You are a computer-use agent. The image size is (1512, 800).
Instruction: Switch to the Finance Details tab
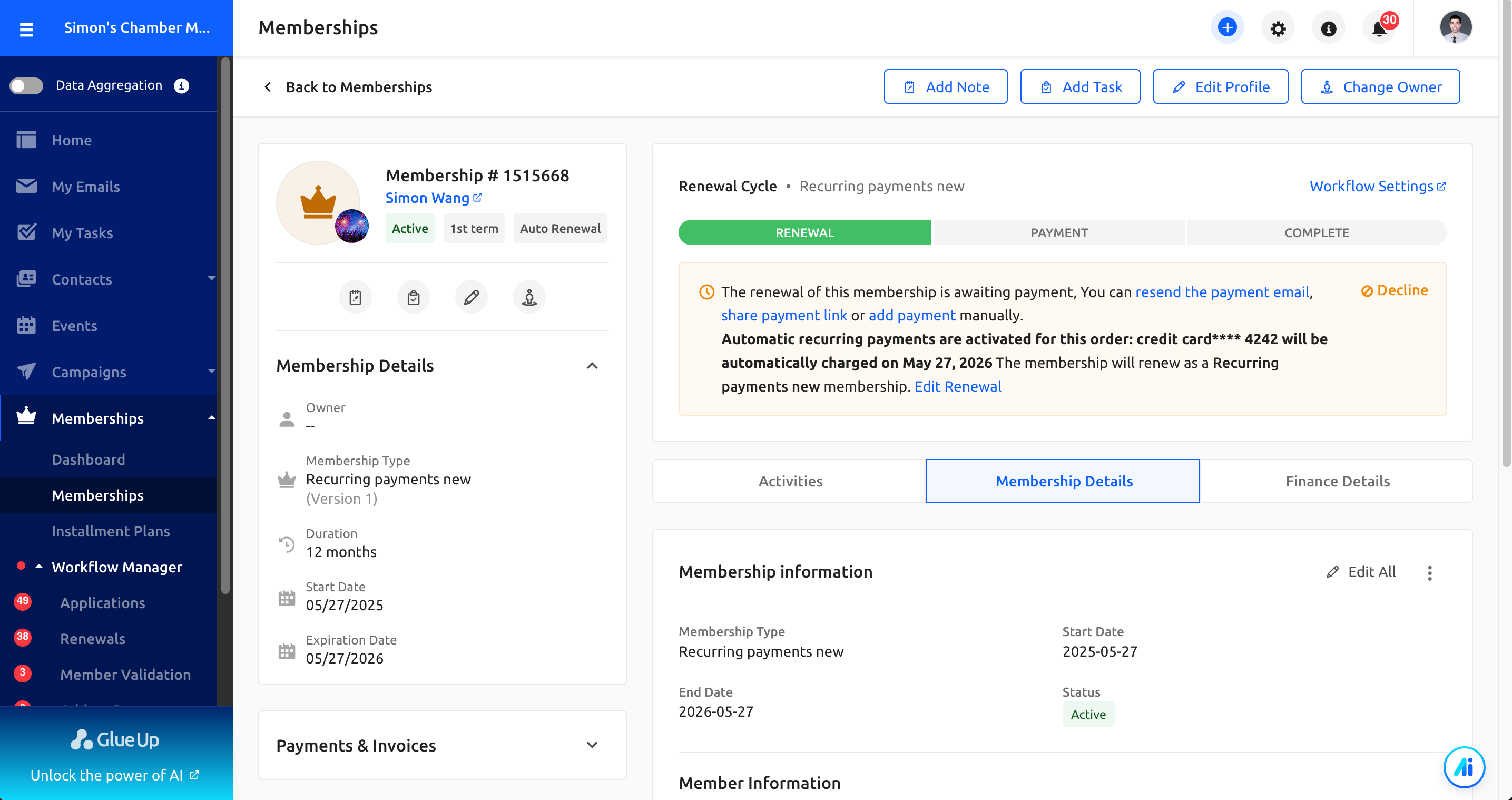tap(1337, 481)
